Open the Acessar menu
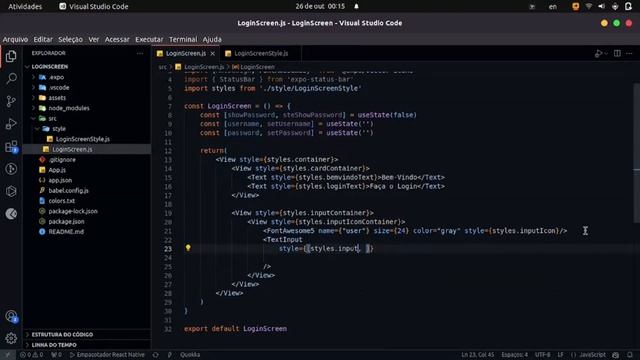This screenshot has height=360, width=640. point(117,40)
